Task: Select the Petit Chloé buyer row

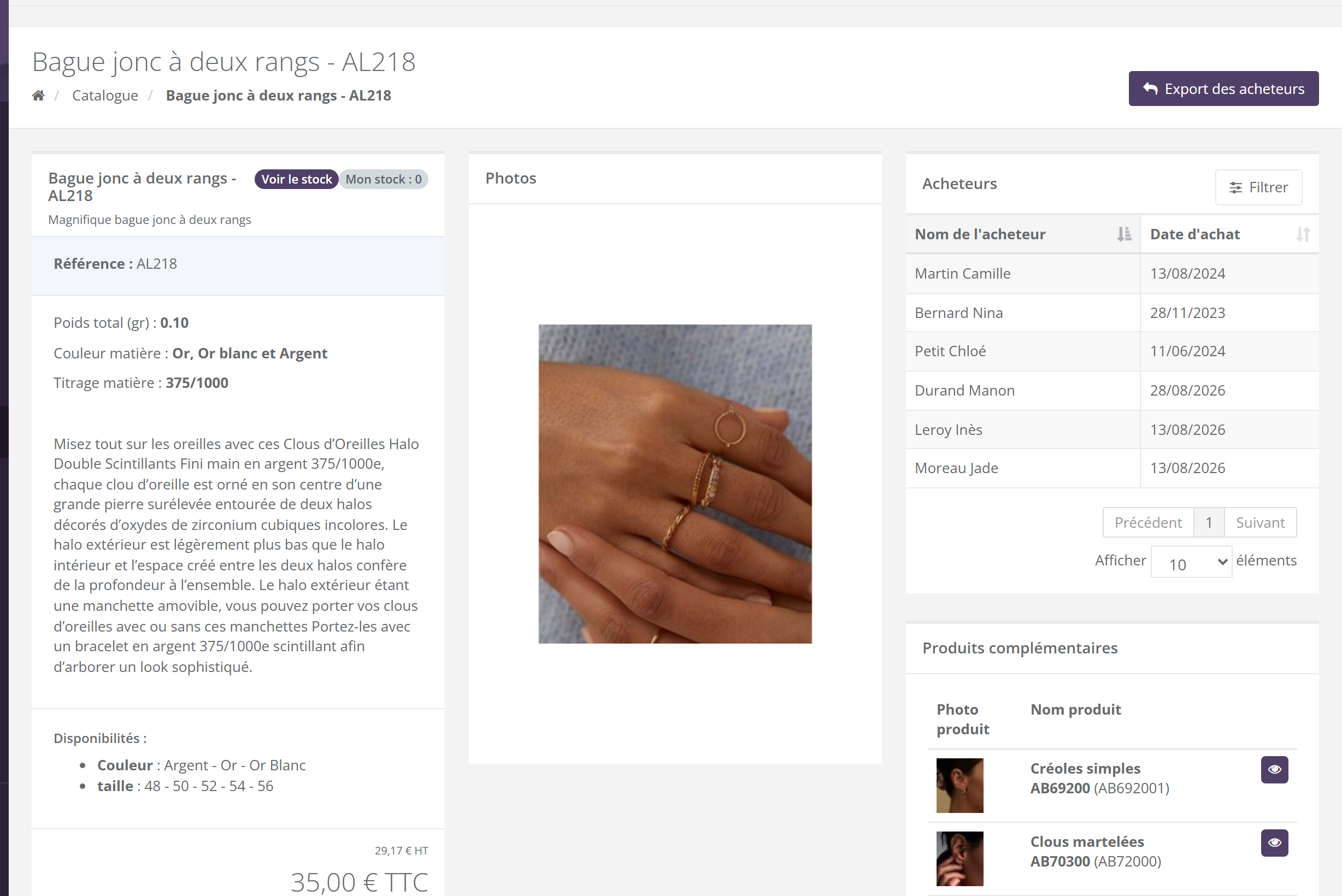Action: click(1111, 351)
